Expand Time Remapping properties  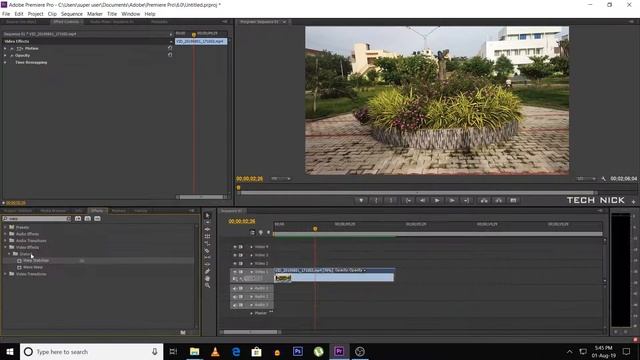click(5, 62)
